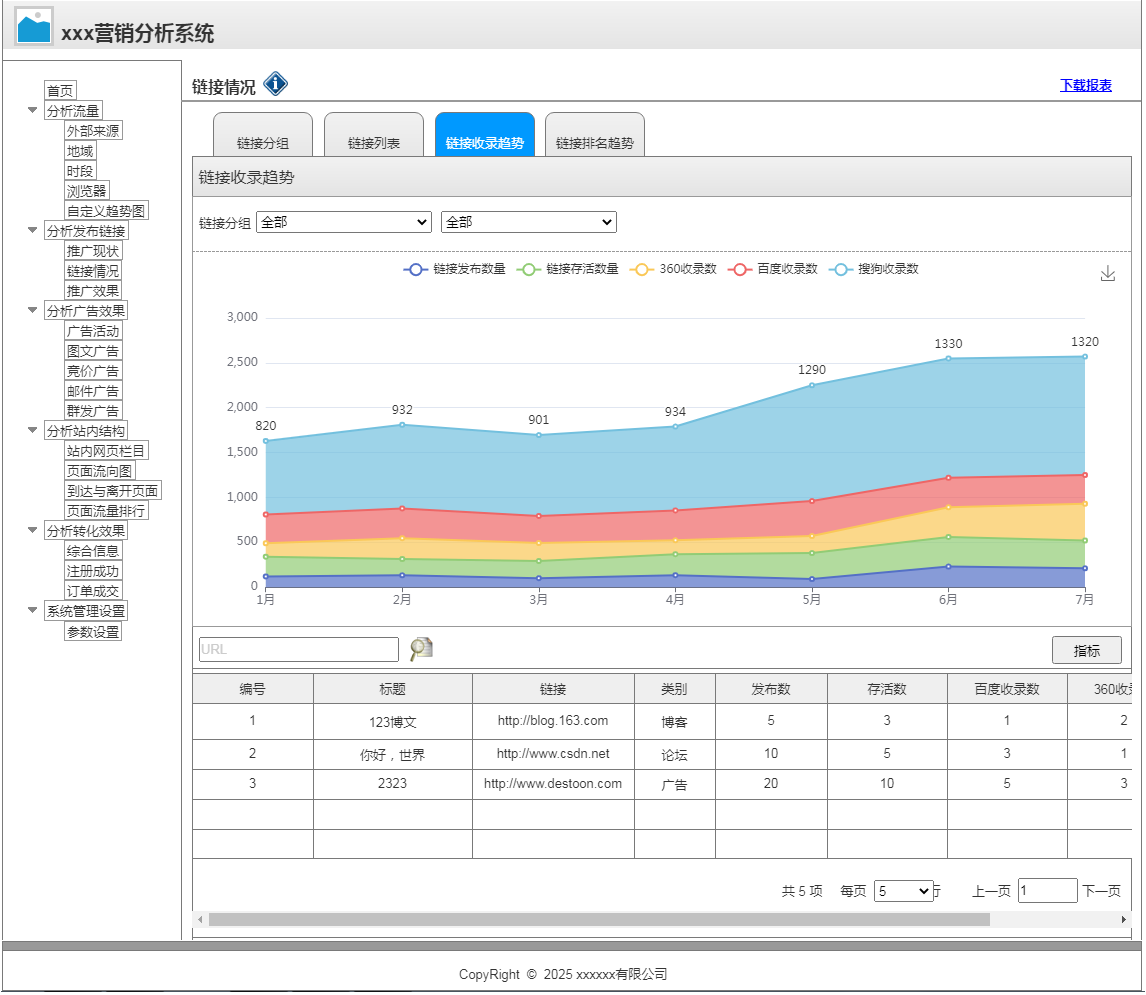
Task: Collapse the 分析流量 tree node arrow
Action: [x=32, y=110]
